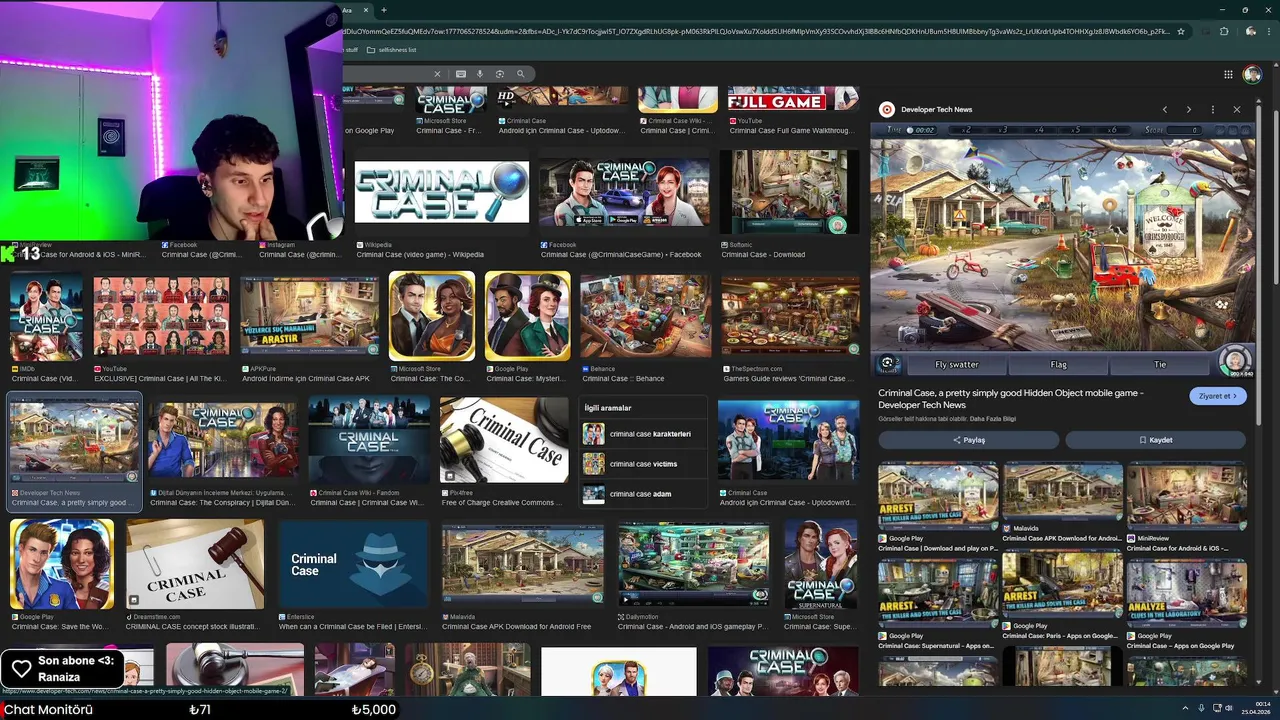Viewport: 1280px width, 720px height.
Task: Open the Facebook CriminalCaseGame banner image
Action: (x=624, y=192)
